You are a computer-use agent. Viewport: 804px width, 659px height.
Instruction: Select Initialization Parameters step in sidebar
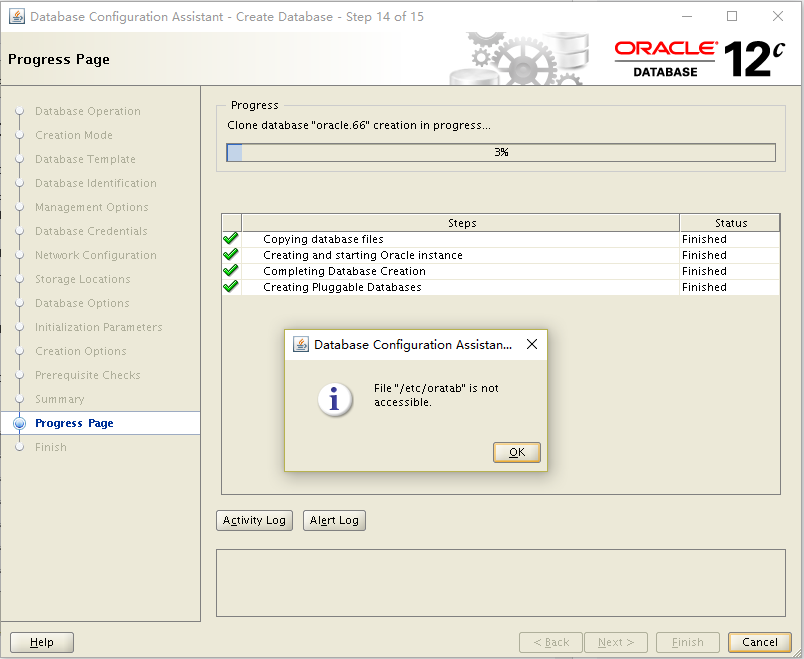pos(98,327)
